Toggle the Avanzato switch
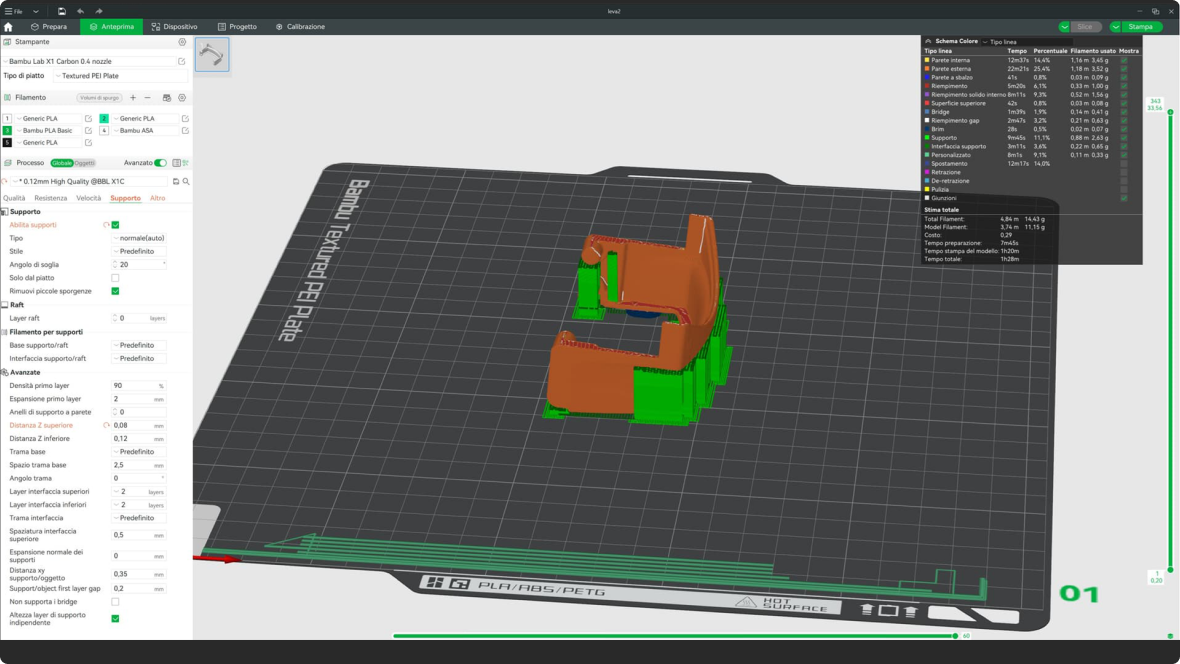This screenshot has height=664, width=1180. [160, 163]
